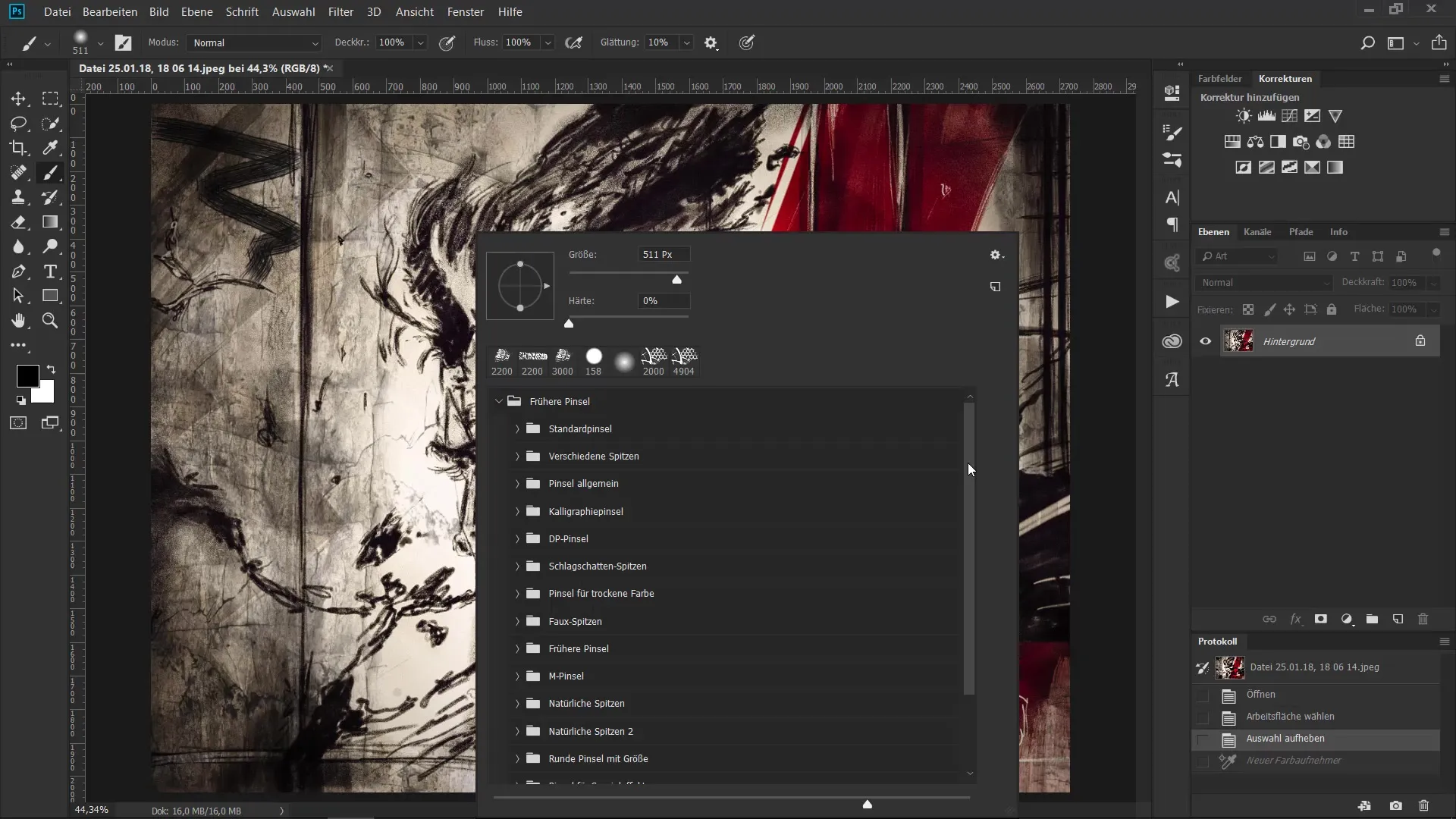Screen dimensions: 1456x819
Task: Add Levels adjustment
Action: [1266, 116]
